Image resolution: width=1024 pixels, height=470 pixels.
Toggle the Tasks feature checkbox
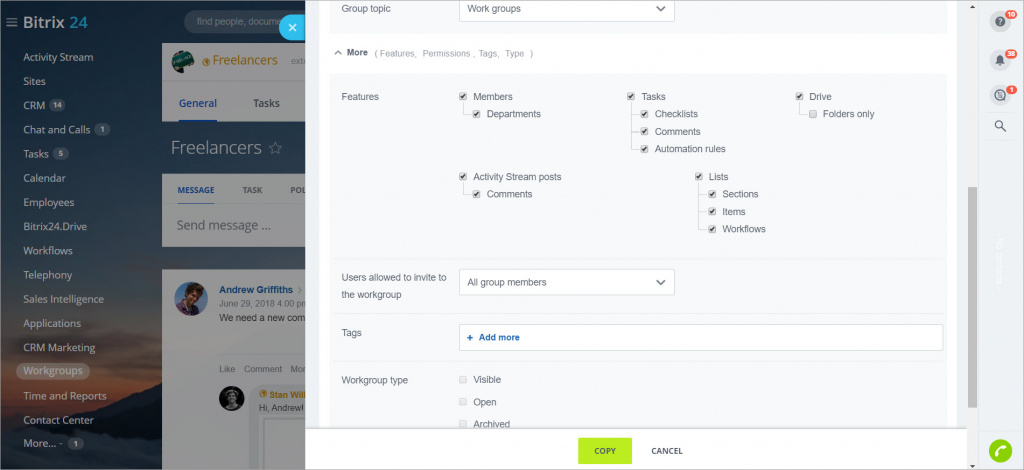[631, 97]
